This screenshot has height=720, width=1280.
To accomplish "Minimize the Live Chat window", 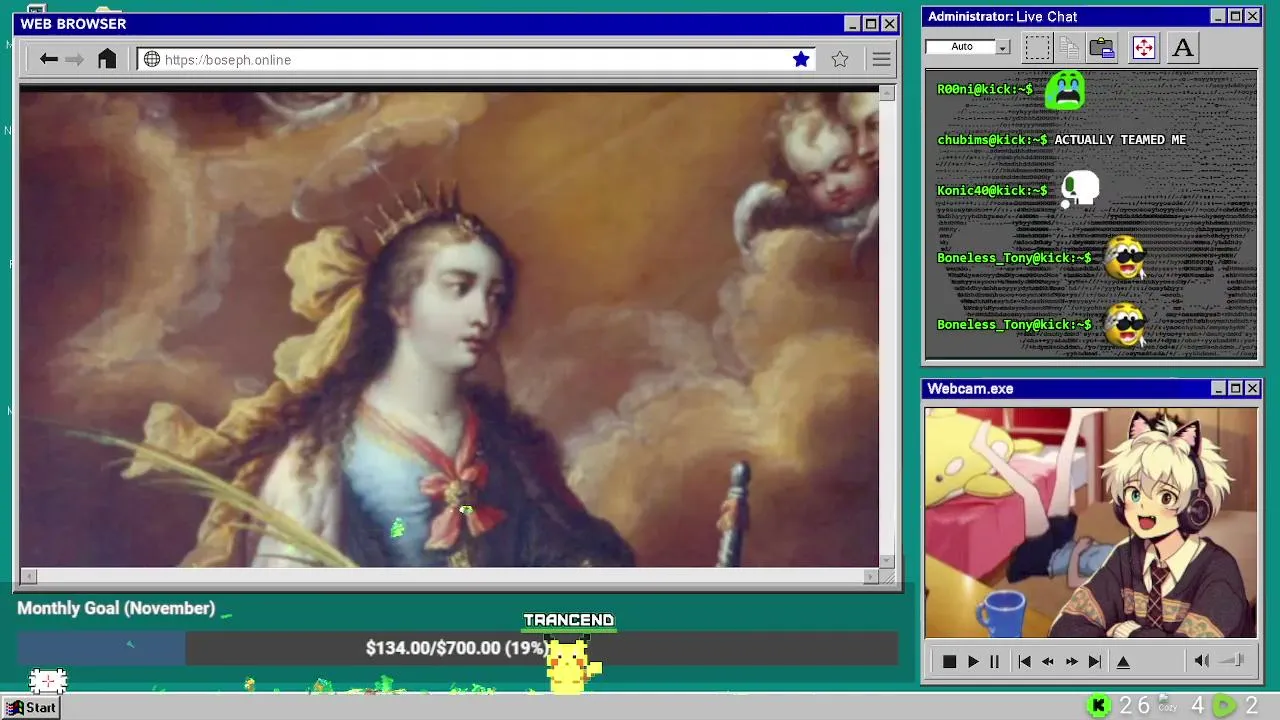I will pos(1218,16).
